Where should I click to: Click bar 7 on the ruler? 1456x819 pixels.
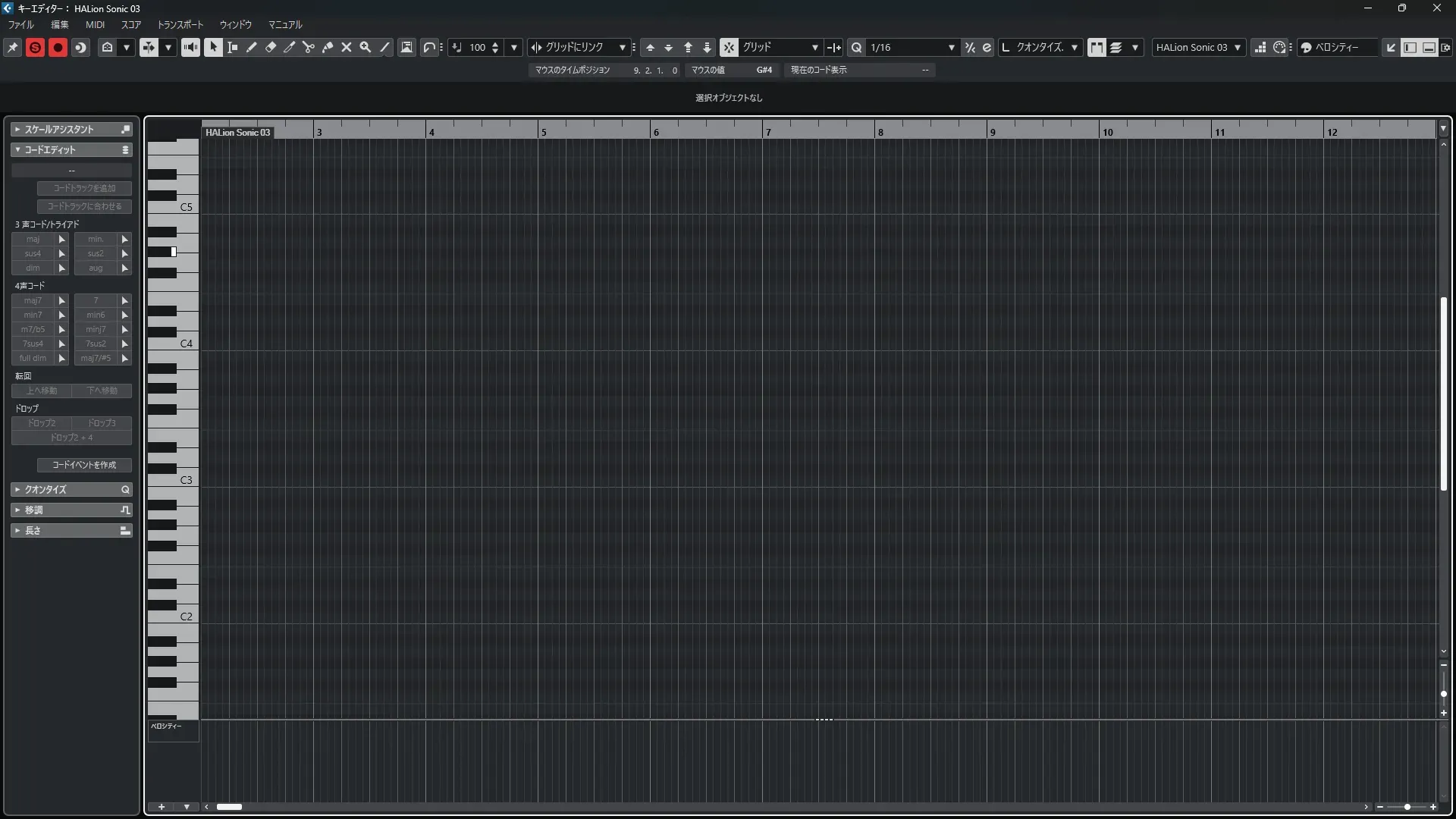pyautogui.click(x=768, y=132)
